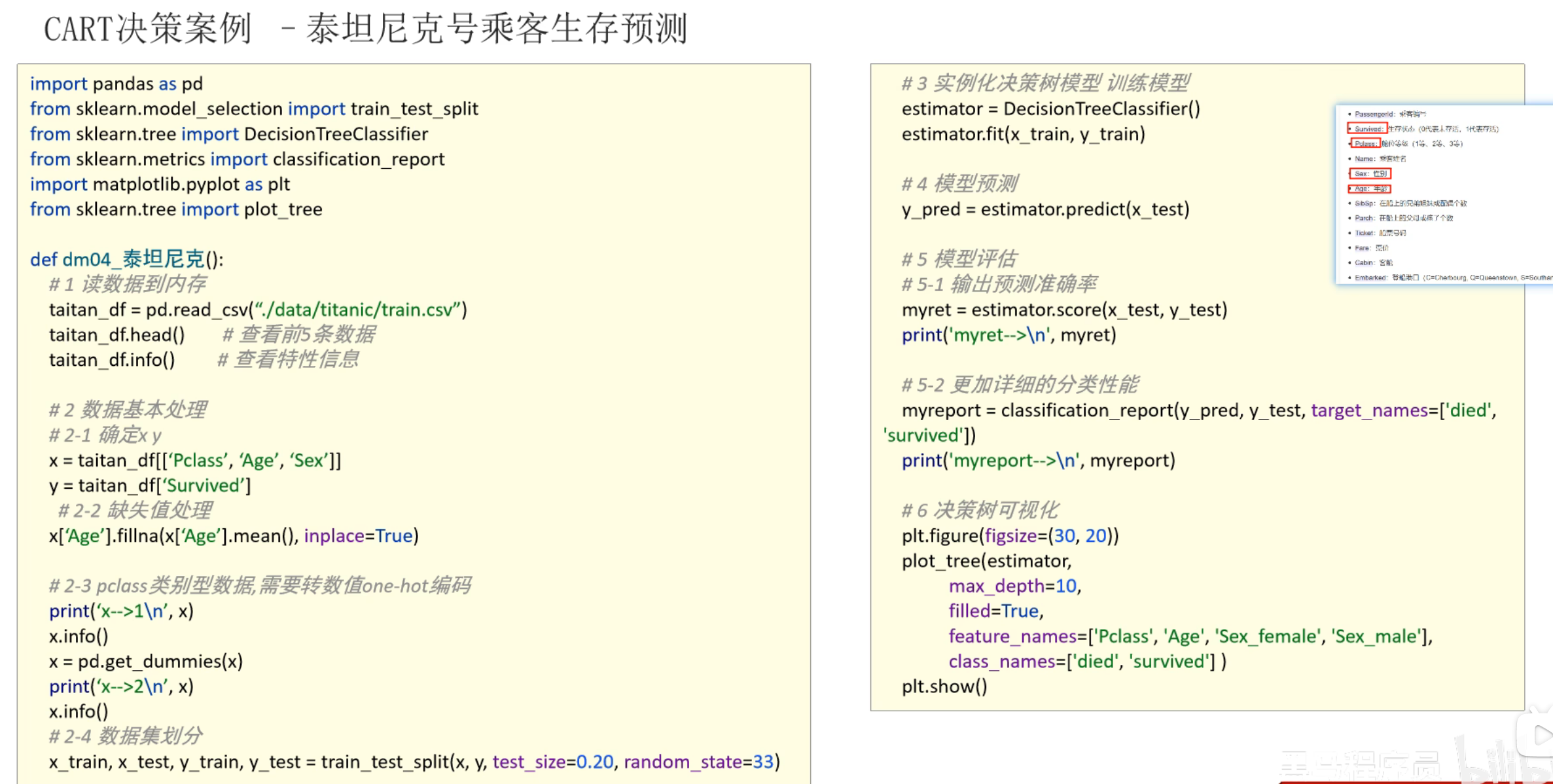
Task: Click the estimator.predict(x_test) line
Action: pyautogui.click(x=1045, y=209)
